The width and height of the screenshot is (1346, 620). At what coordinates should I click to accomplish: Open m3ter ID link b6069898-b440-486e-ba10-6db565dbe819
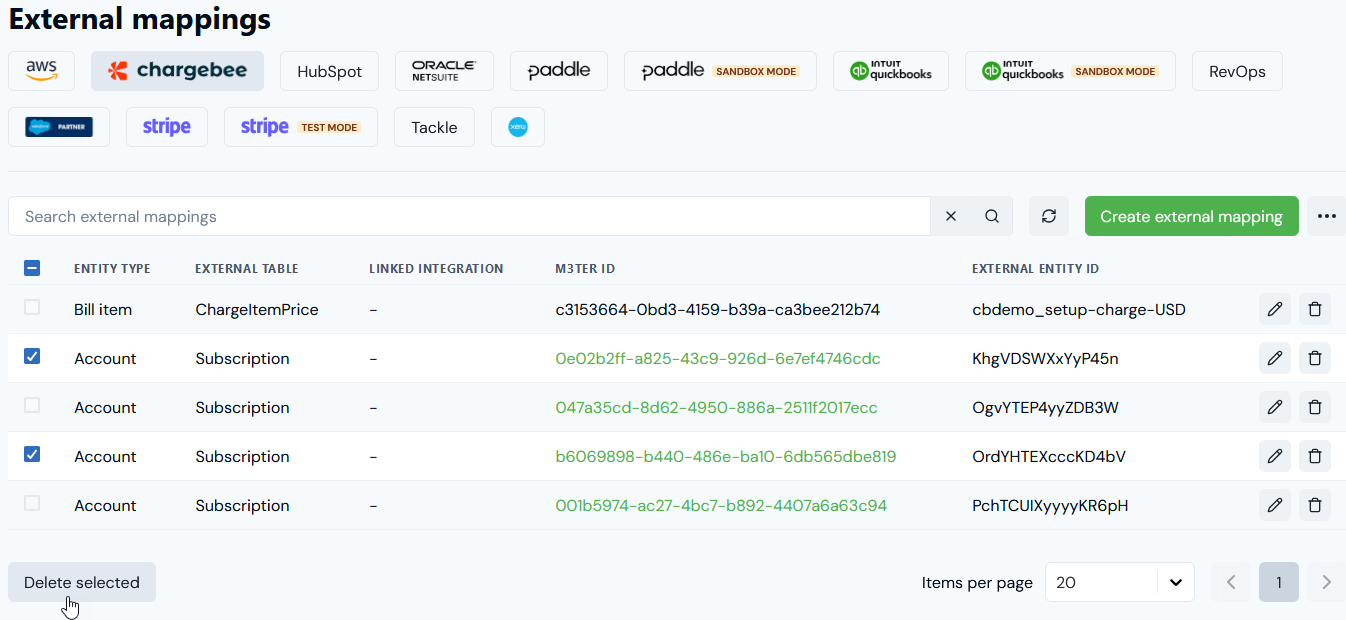click(x=726, y=456)
